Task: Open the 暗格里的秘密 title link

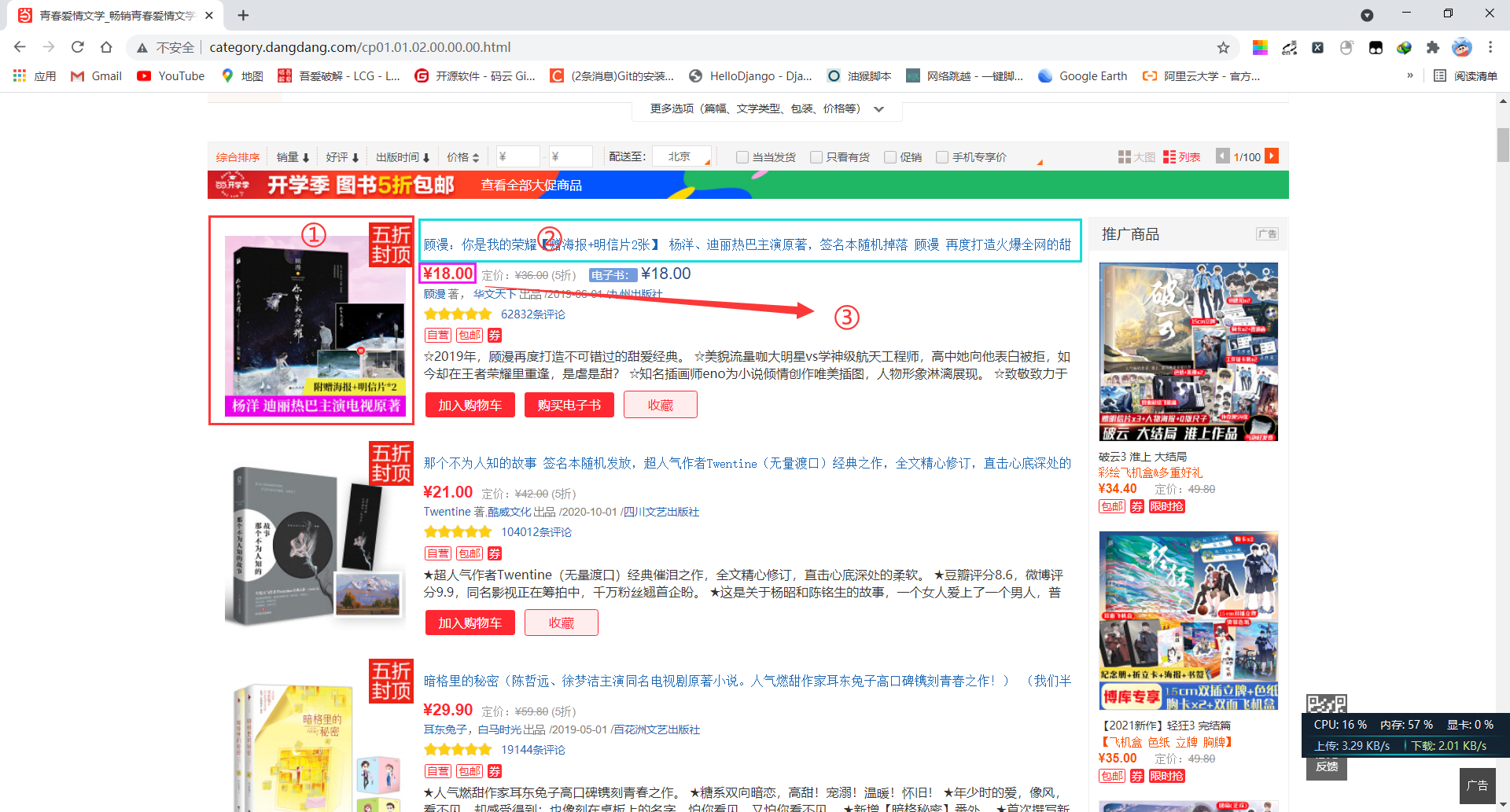Action: coord(747,681)
